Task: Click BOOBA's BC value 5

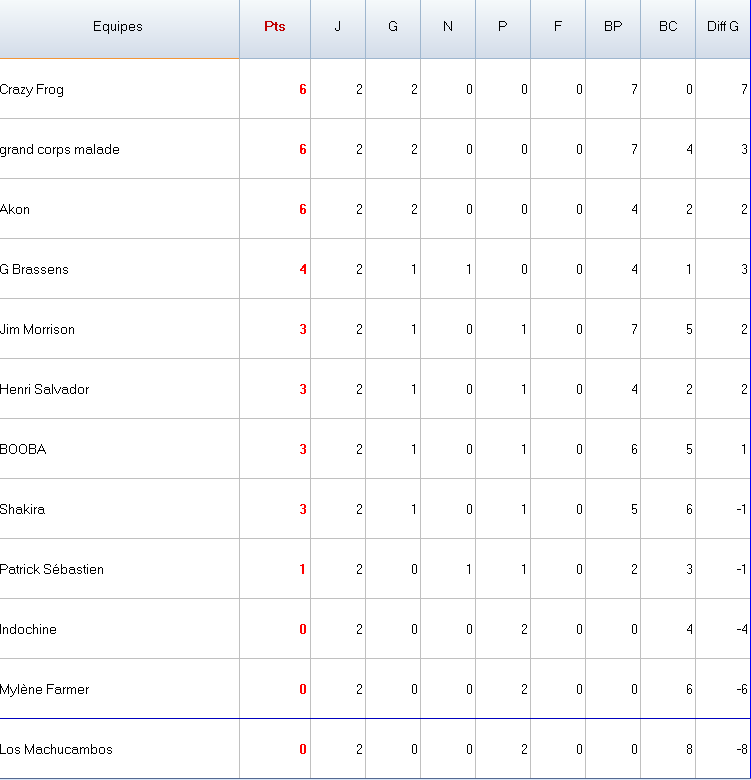Action: [x=689, y=450]
